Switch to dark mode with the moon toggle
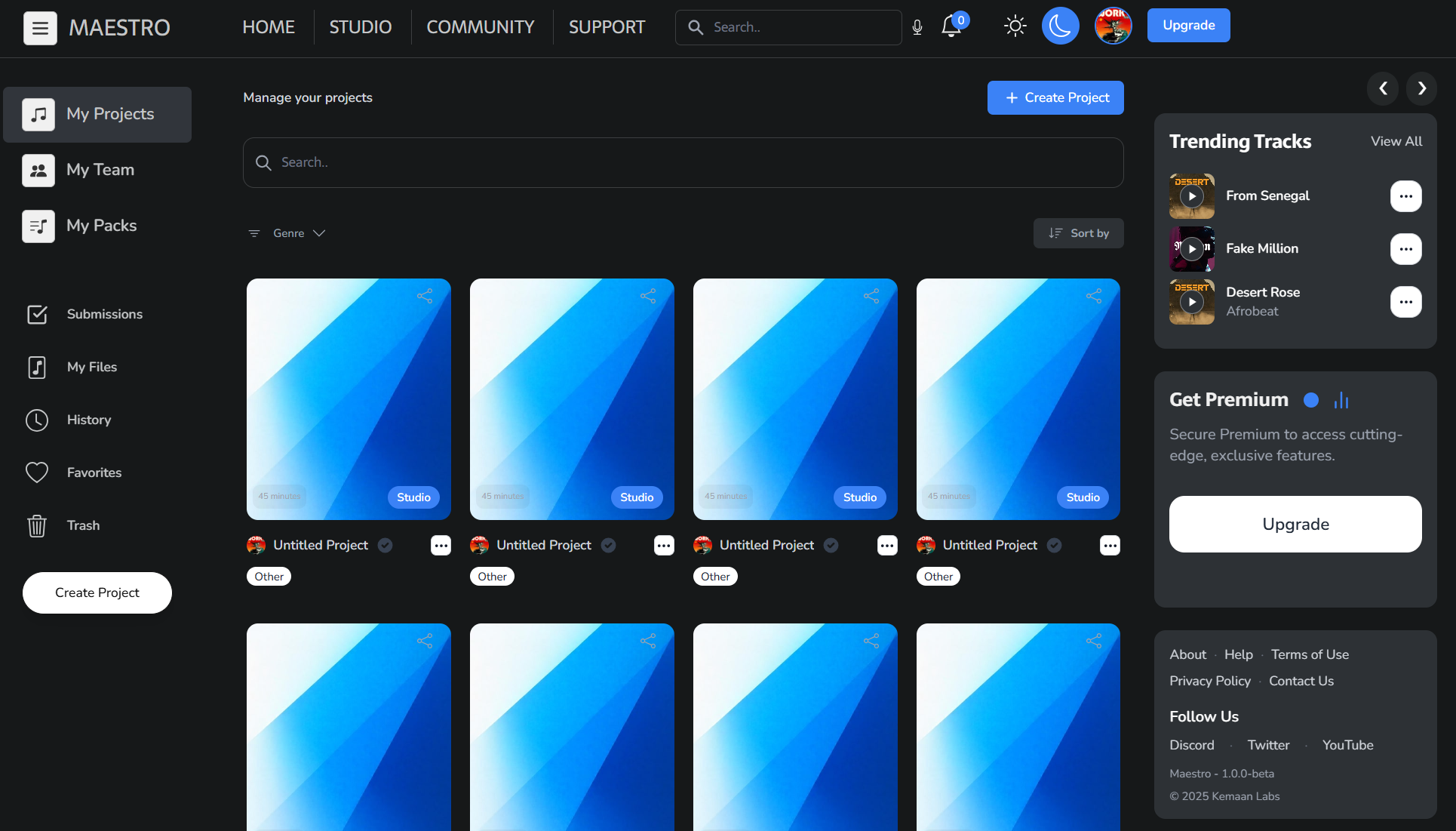Image resolution: width=1456 pixels, height=831 pixels. click(x=1060, y=26)
